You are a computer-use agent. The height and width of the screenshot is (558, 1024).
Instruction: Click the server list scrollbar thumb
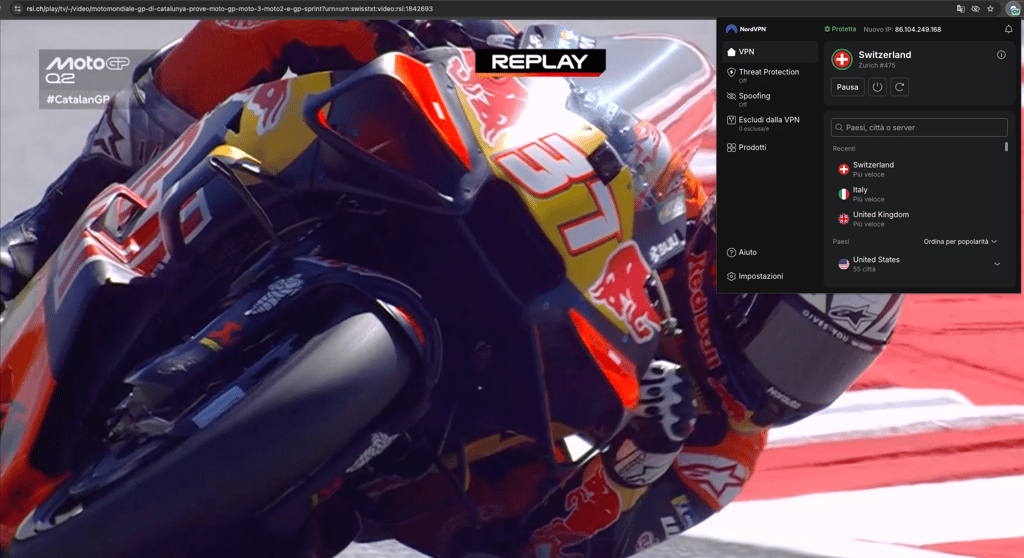[x=1006, y=147]
